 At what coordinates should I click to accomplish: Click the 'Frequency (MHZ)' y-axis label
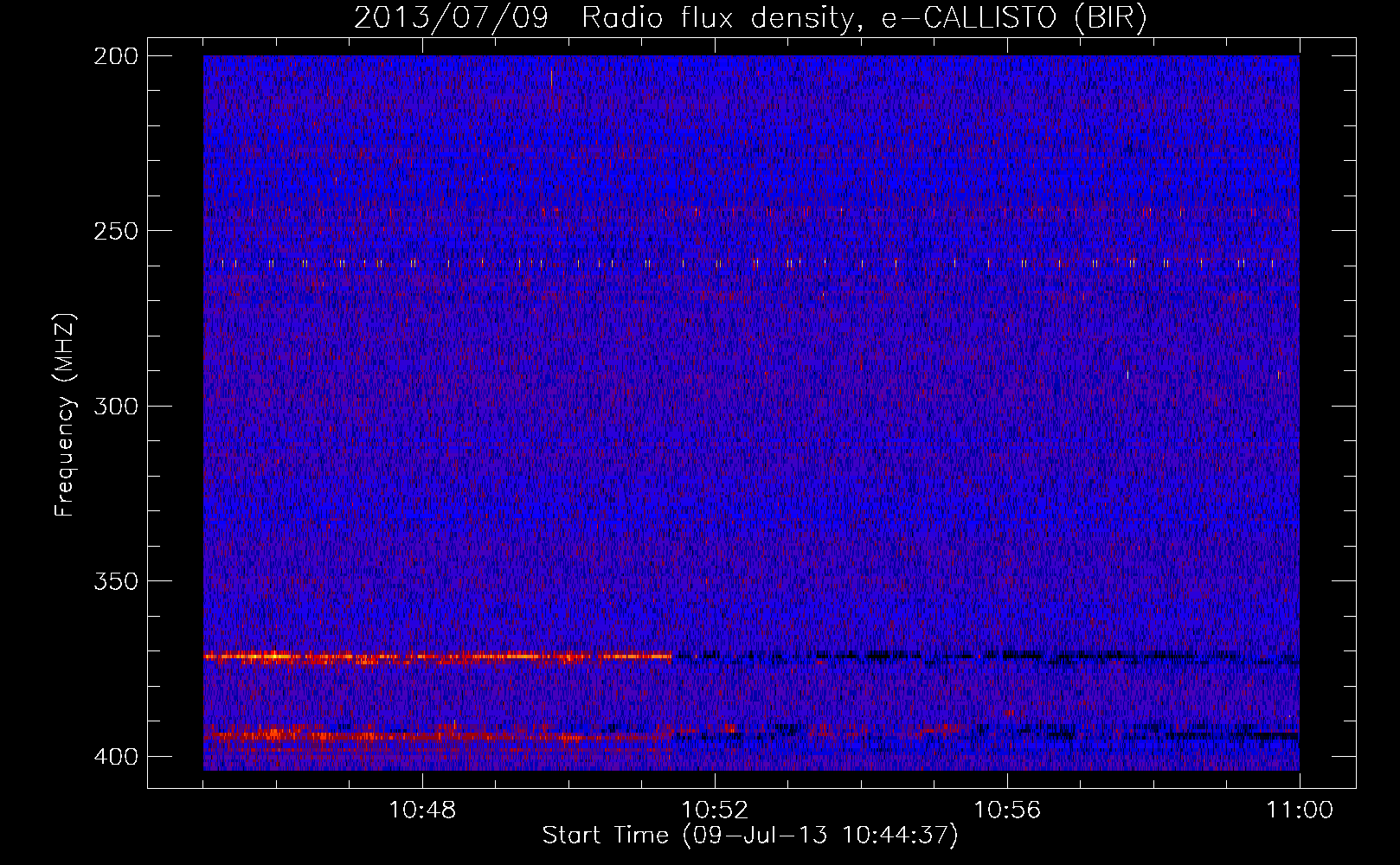65,414
